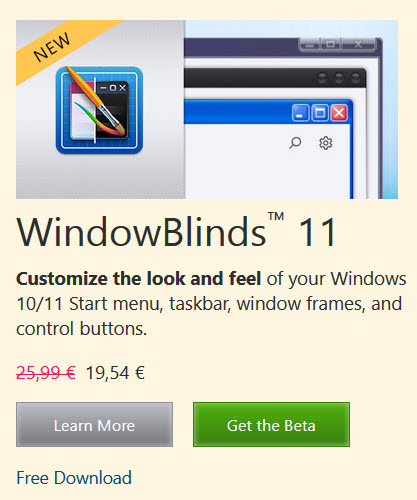Click the magnifier search icon in preview
Viewport: 417px width, 500px height.
tap(295, 143)
